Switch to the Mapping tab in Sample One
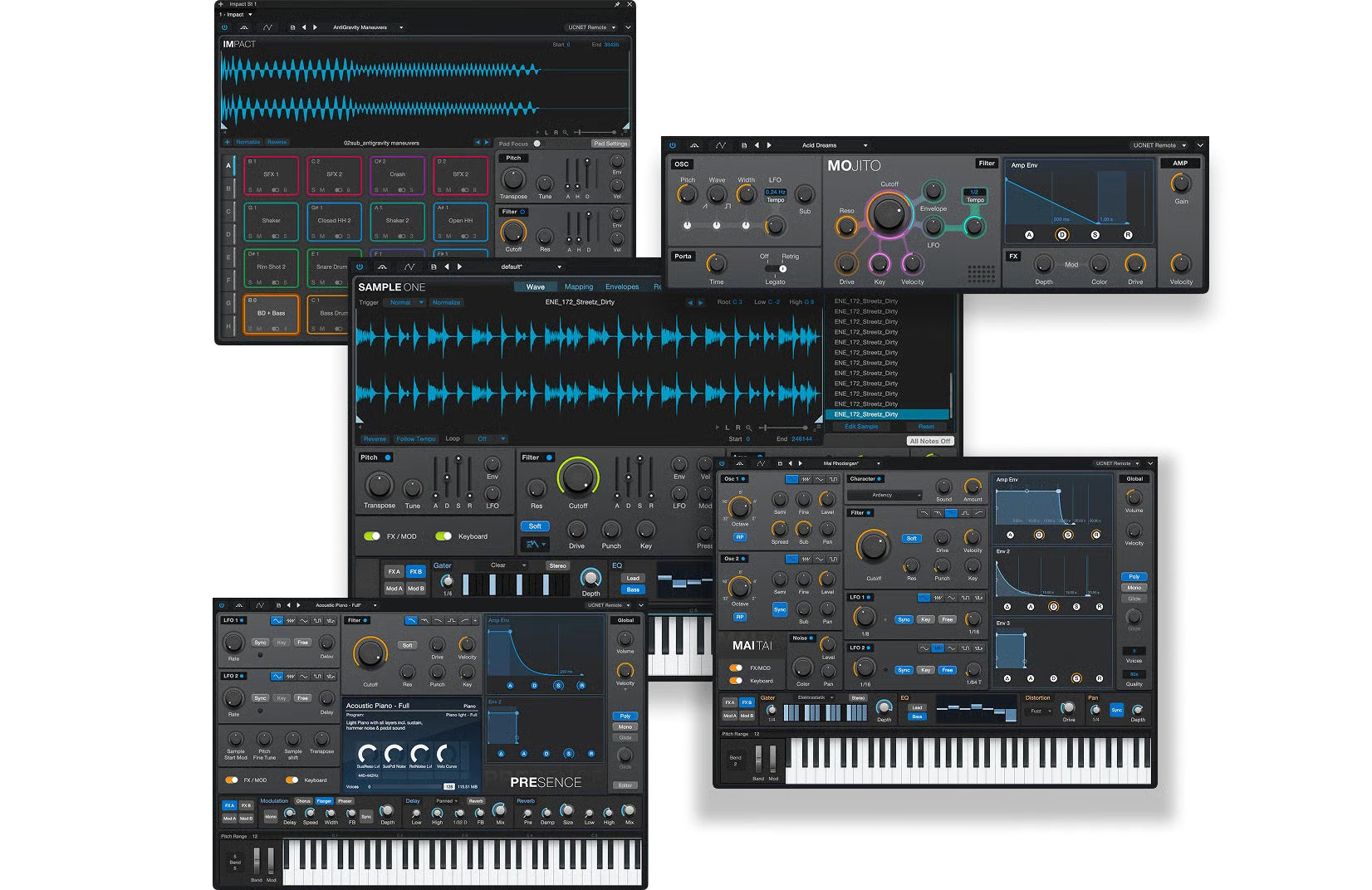 [x=579, y=287]
